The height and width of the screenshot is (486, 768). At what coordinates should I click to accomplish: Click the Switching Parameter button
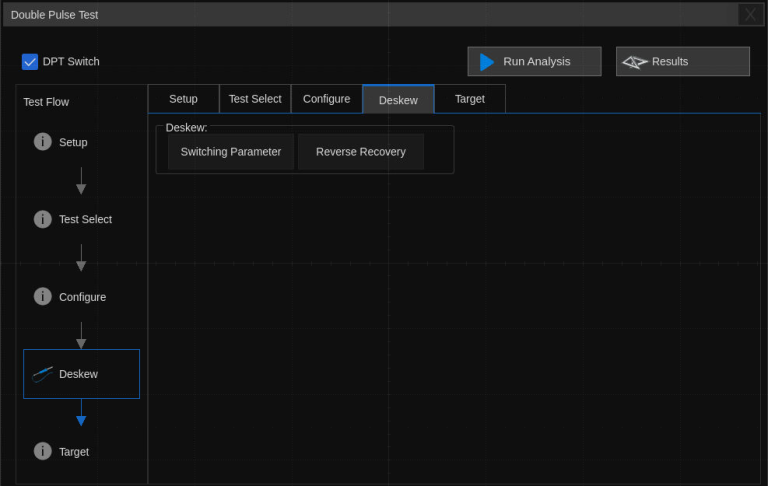click(230, 152)
